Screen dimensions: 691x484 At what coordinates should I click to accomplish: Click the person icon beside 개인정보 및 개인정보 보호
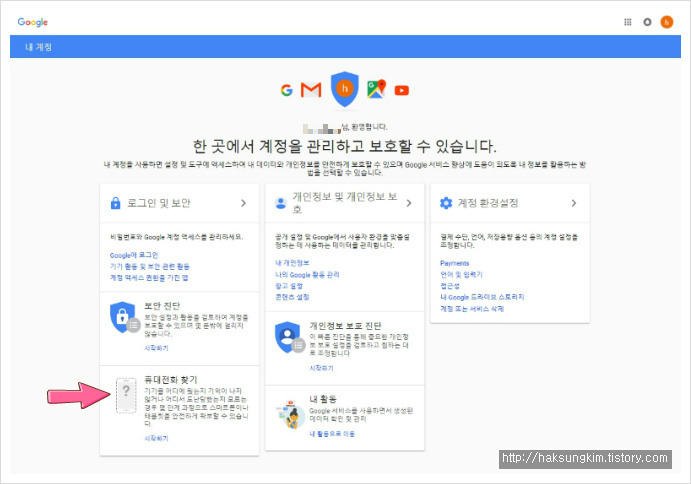point(281,203)
